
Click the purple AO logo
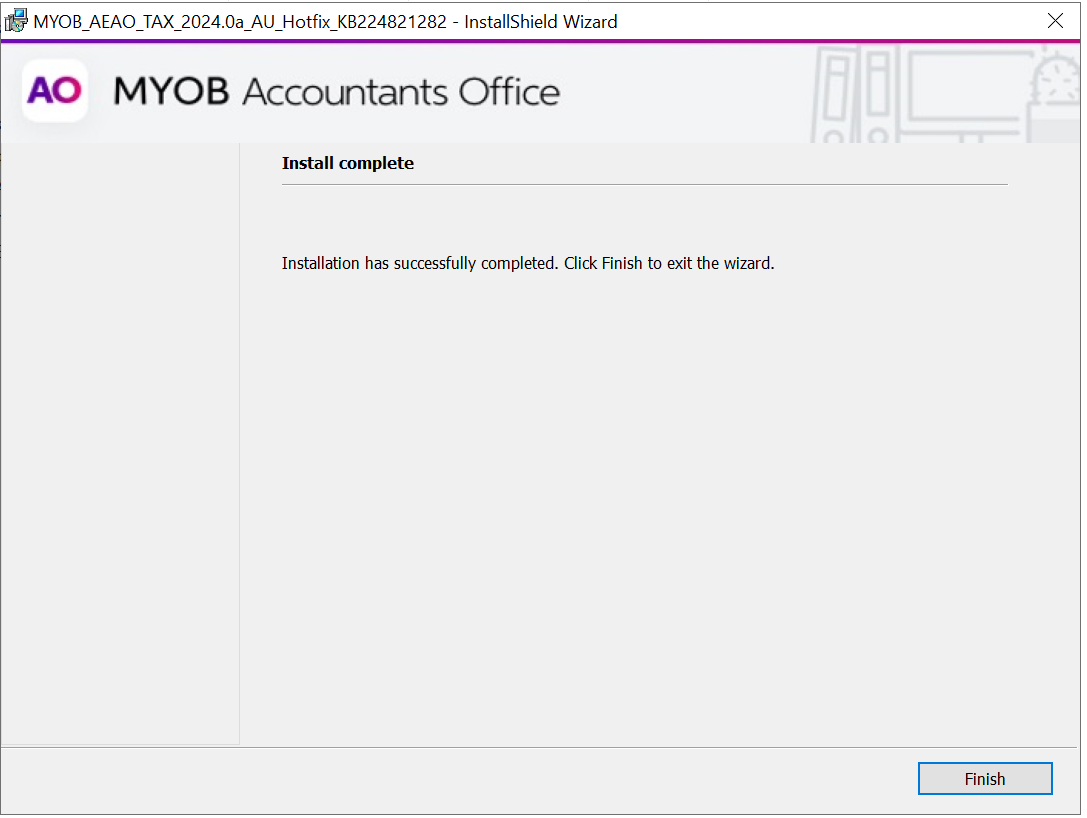(x=54, y=91)
